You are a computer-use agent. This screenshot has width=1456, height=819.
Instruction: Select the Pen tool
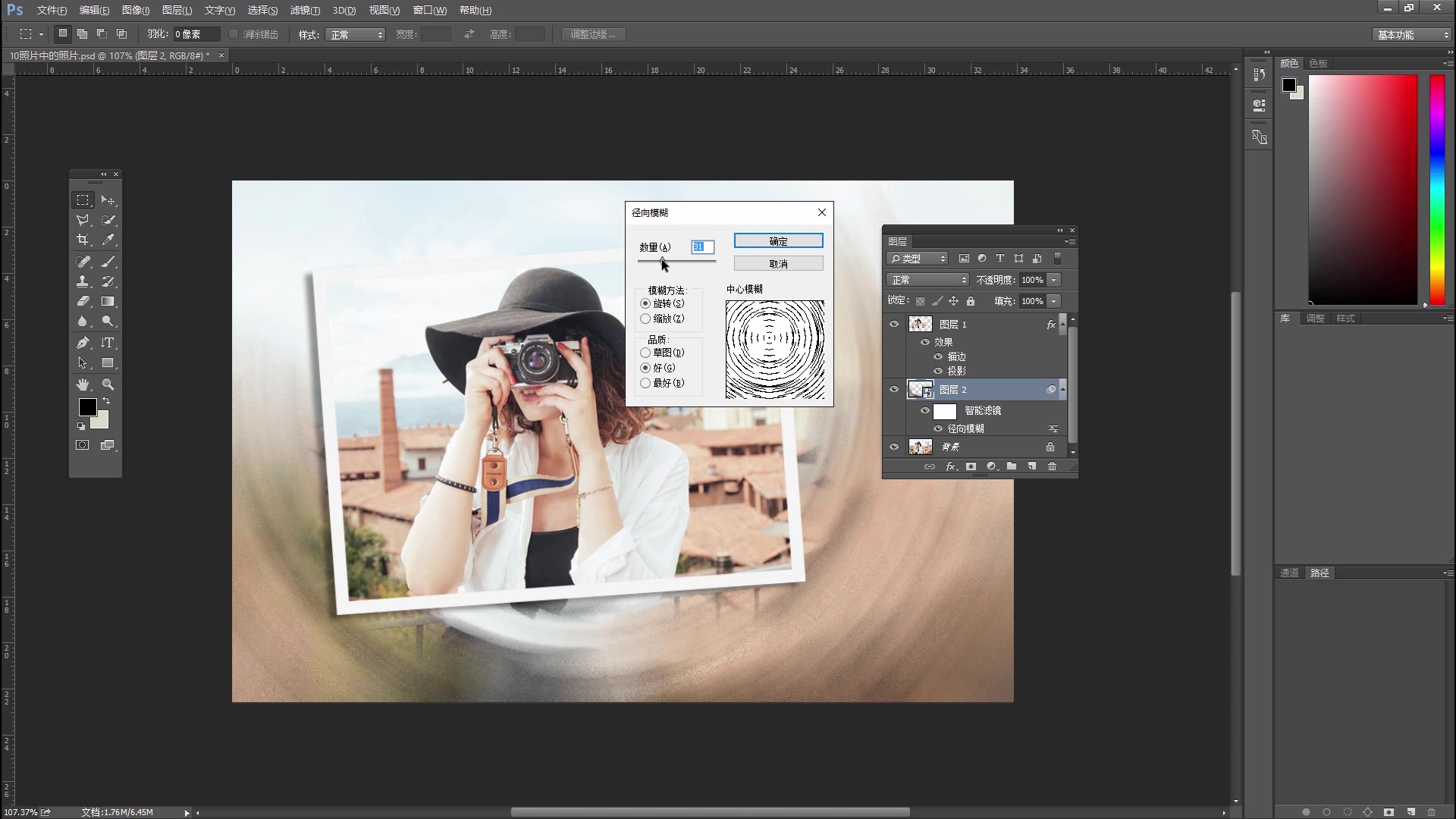coord(83,343)
